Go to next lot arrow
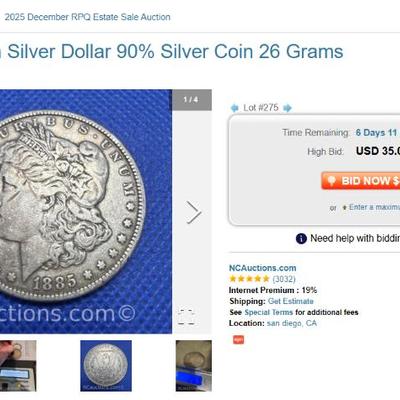Viewport: 400px width, 400px height. (287, 108)
